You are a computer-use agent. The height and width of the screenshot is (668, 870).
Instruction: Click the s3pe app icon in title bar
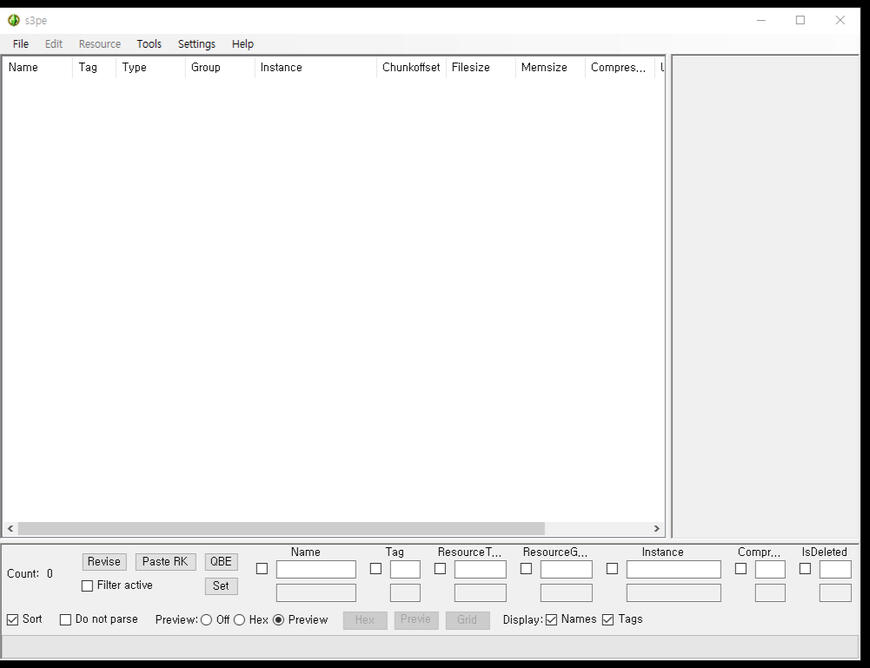(13, 20)
